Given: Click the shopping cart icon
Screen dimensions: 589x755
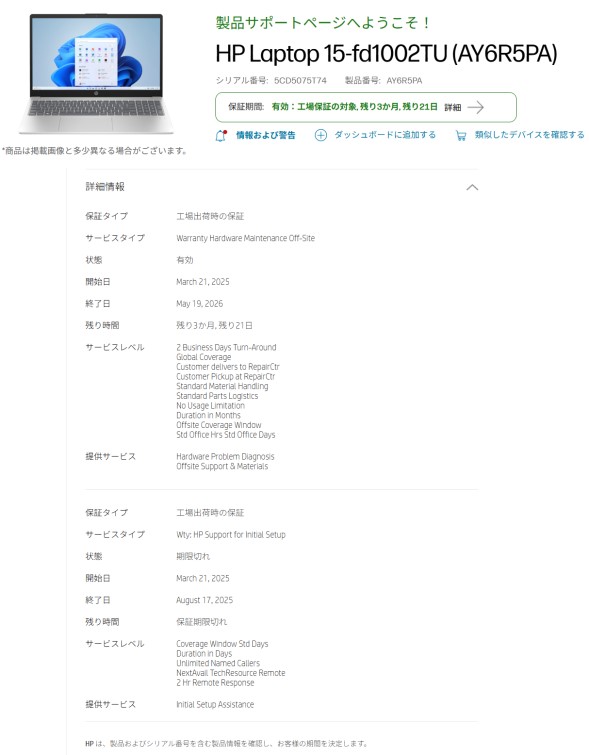Looking at the screenshot, I should click(461, 136).
